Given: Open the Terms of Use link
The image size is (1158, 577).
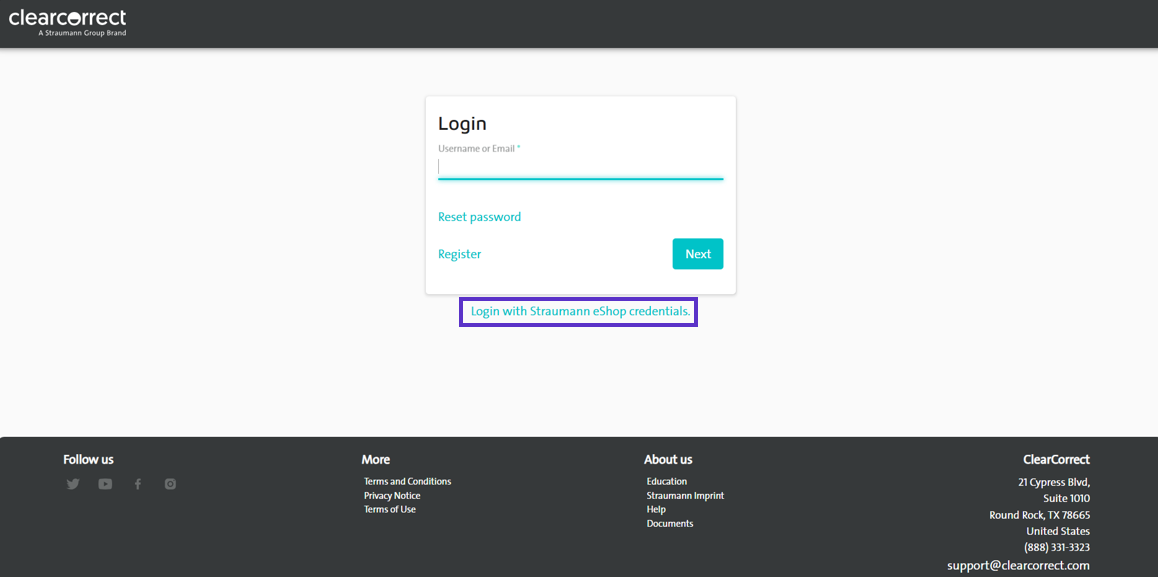Looking at the screenshot, I should [389, 509].
